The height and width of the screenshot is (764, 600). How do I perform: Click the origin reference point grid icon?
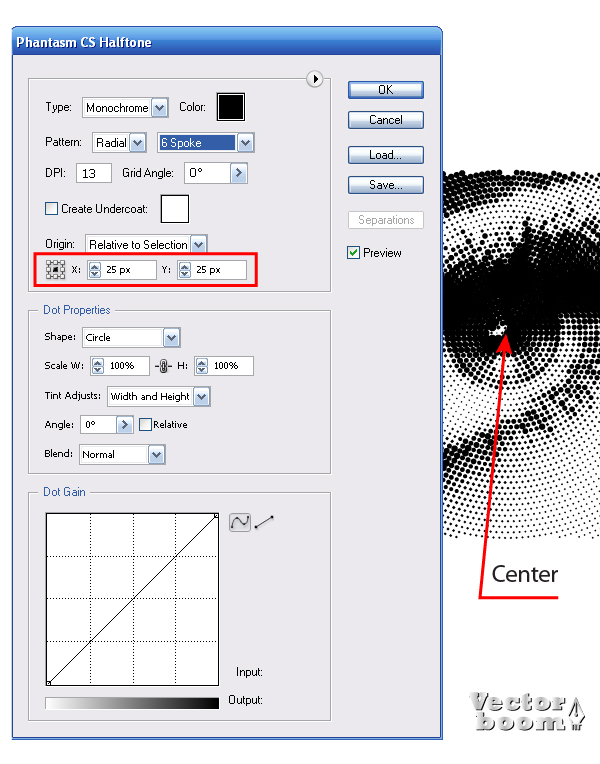tap(56, 269)
